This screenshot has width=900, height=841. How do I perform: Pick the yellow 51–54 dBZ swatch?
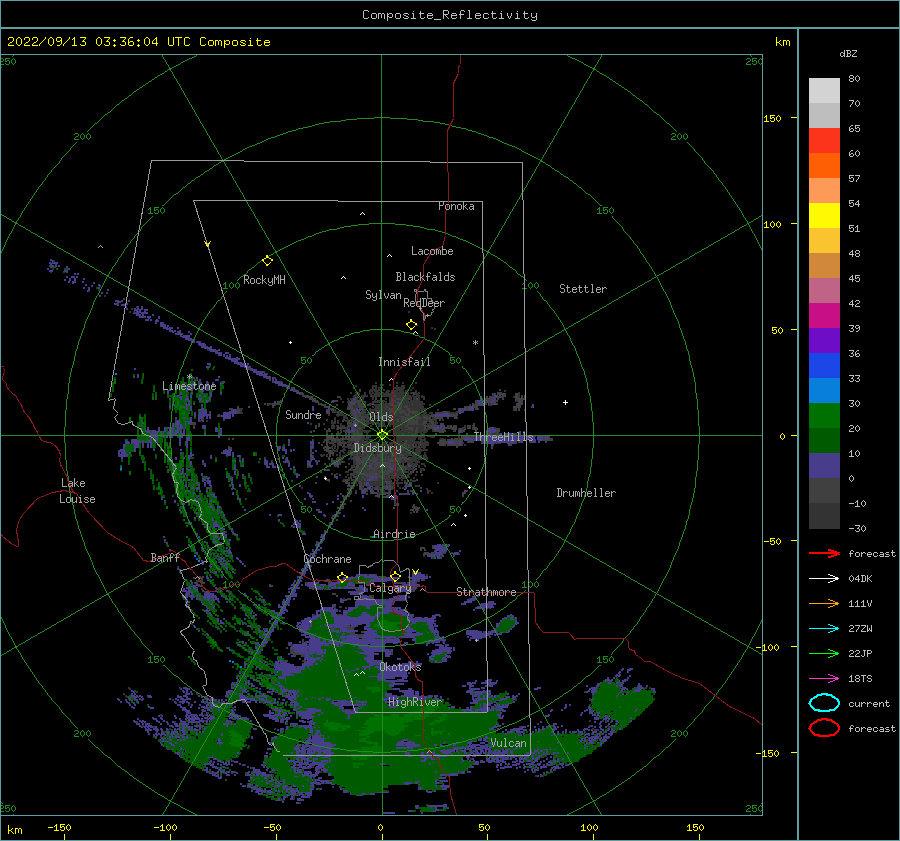click(x=824, y=216)
